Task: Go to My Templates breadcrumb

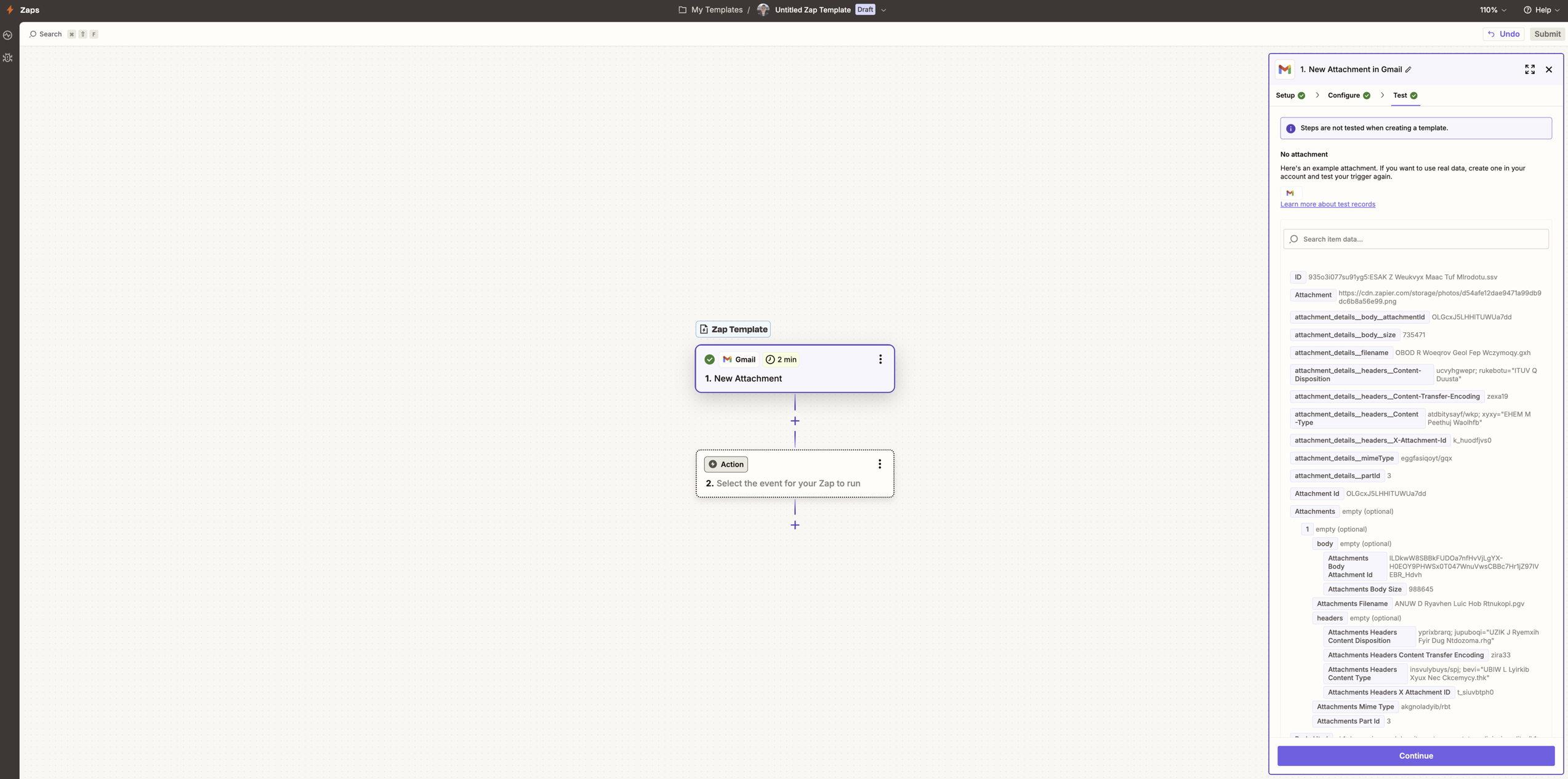Action: [x=717, y=10]
